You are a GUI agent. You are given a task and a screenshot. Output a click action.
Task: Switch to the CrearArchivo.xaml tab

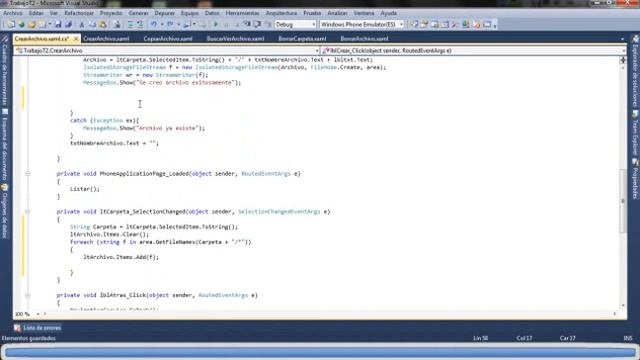(106, 39)
